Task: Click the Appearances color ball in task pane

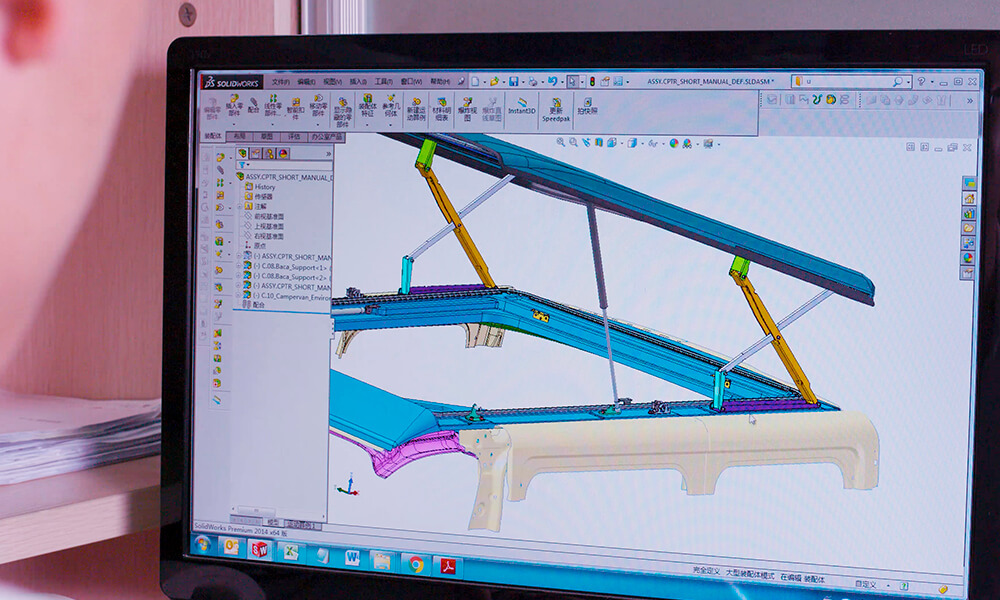Action: point(968,258)
